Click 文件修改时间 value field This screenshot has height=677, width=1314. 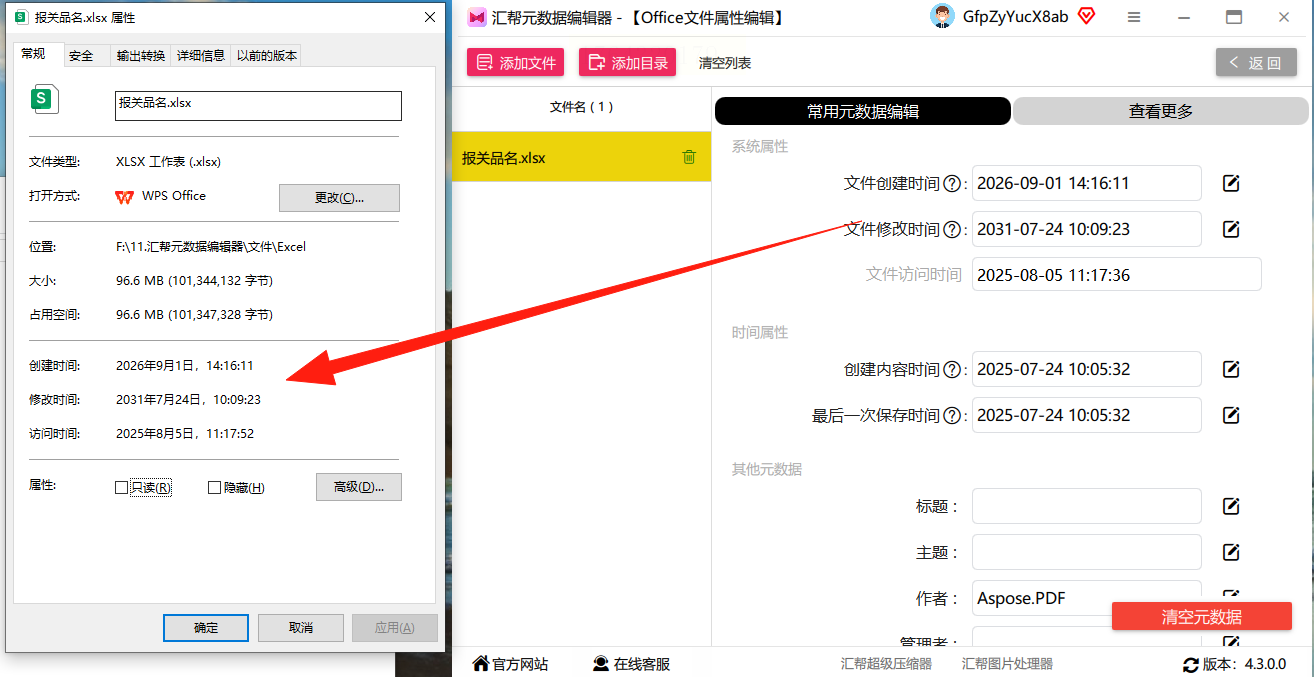pos(1087,229)
